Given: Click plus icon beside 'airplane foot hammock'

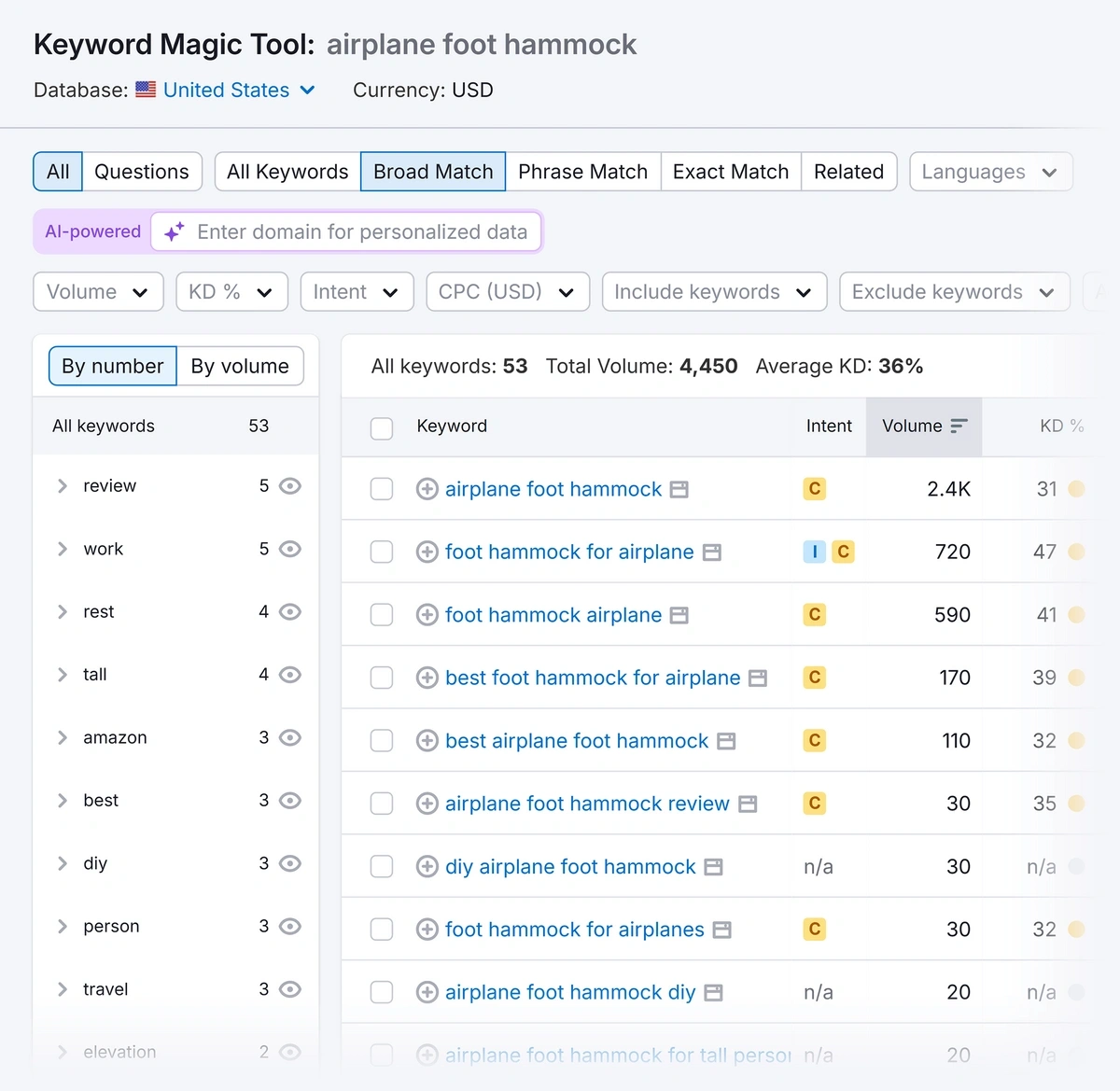Looking at the screenshot, I should (x=427, y=489).
